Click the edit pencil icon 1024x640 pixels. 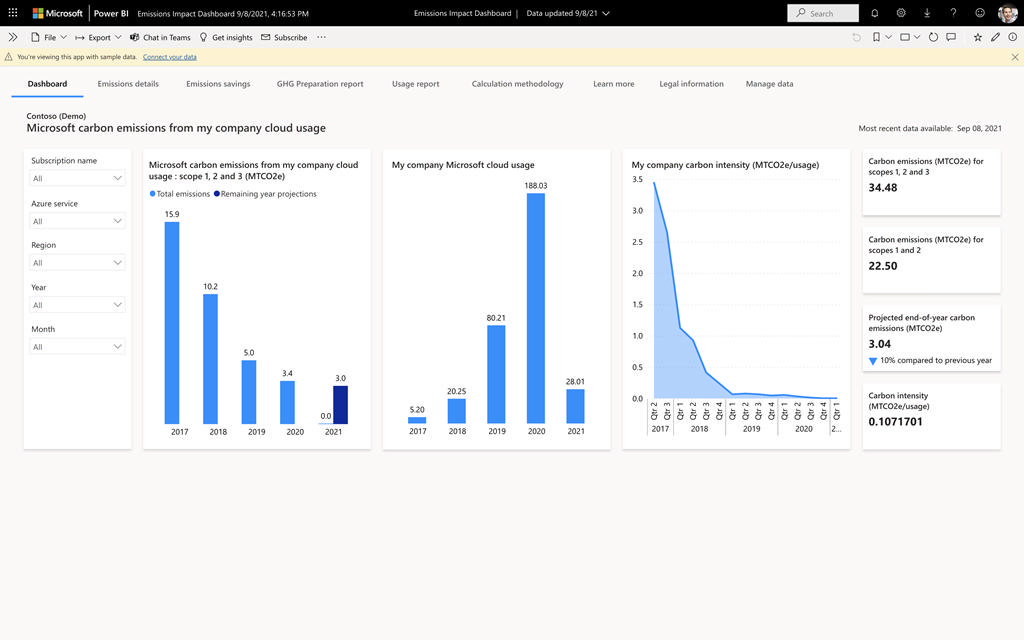coord(995,37)
